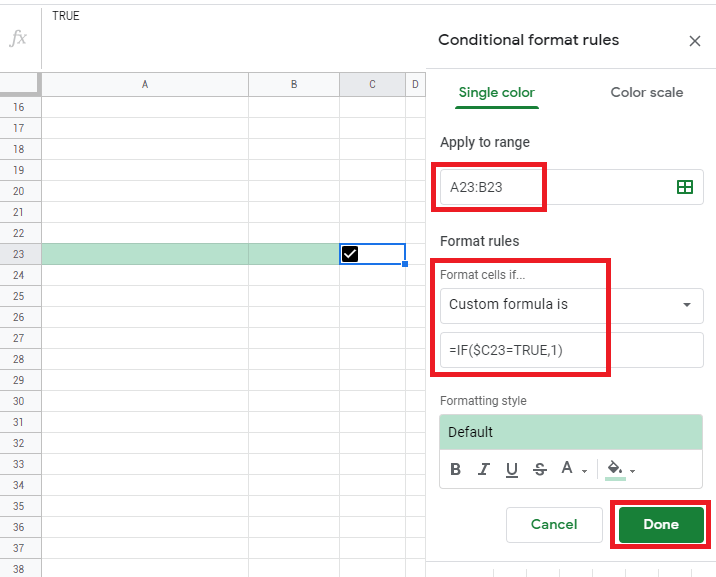Screen dimensions: 716x577
Task: Close the Conditional format rules panel
Action: tap(695, 41)
